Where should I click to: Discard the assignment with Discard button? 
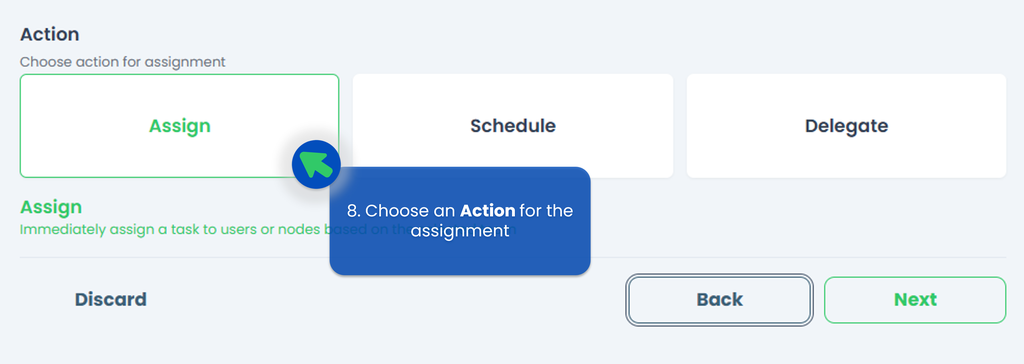(x=110, y=299)
